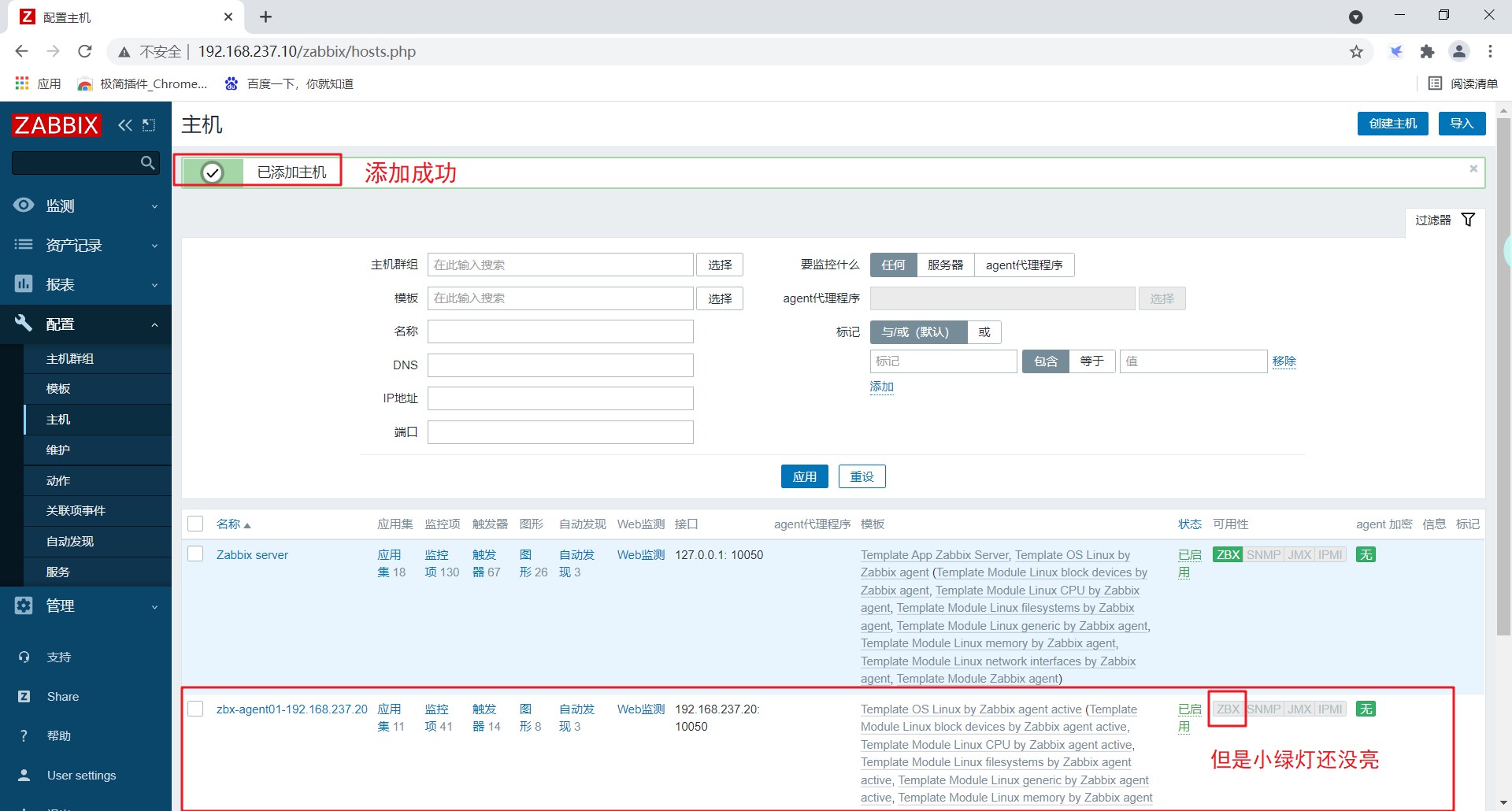The image size is (1512, 811).
Task: Open 维护 submenu
Action: pyautogui.click(x=98, y=450)
